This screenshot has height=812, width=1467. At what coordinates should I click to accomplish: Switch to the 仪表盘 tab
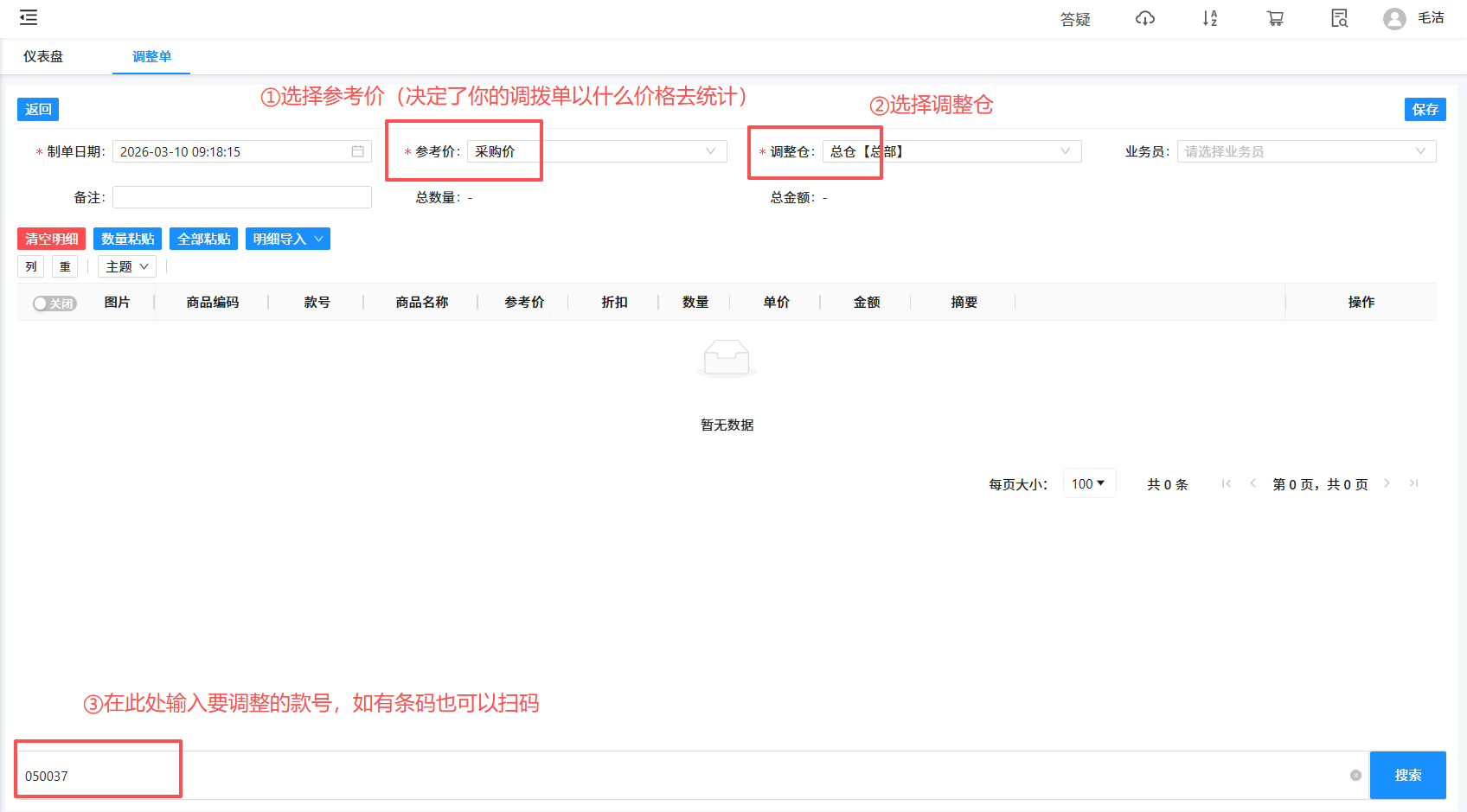42,56
